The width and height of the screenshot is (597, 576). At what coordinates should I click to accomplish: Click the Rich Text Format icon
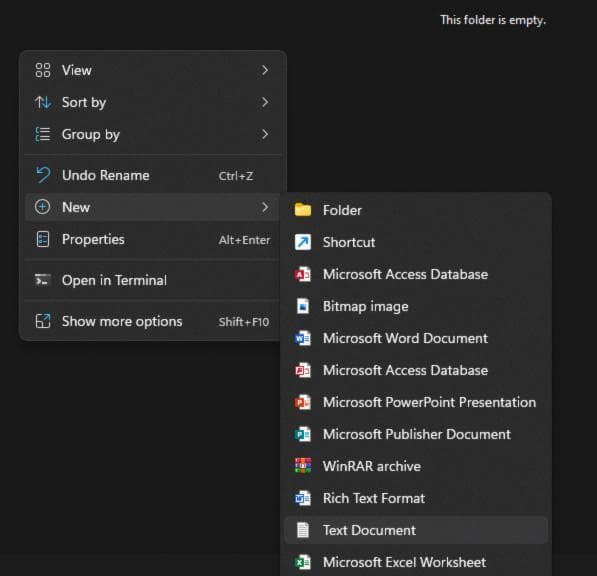[303, 498]
